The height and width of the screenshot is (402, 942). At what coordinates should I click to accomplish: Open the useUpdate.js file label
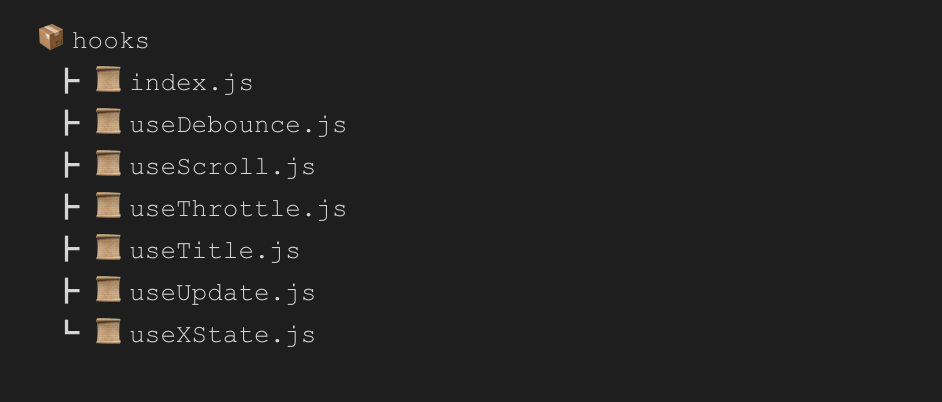(222, 293)
